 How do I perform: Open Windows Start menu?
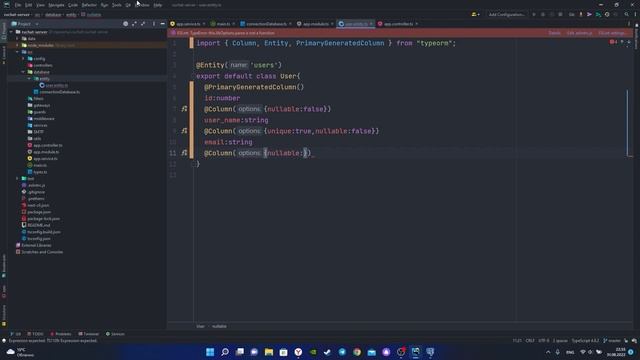click(210, 352)
